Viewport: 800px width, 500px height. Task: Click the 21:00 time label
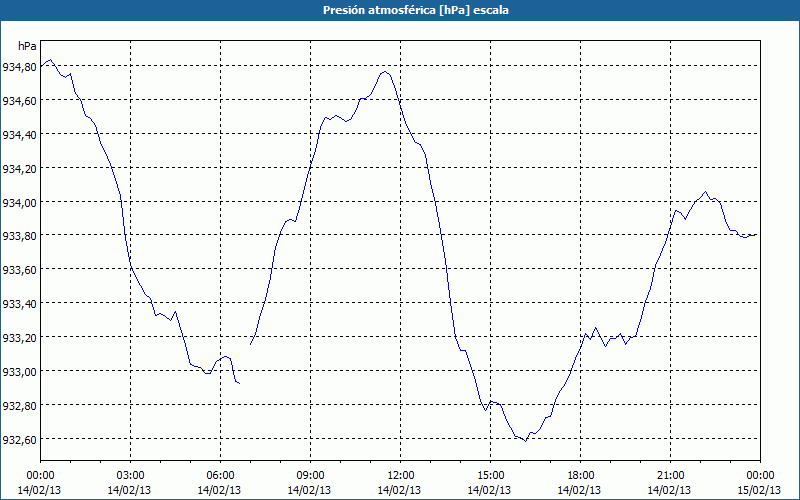(670, 476)
